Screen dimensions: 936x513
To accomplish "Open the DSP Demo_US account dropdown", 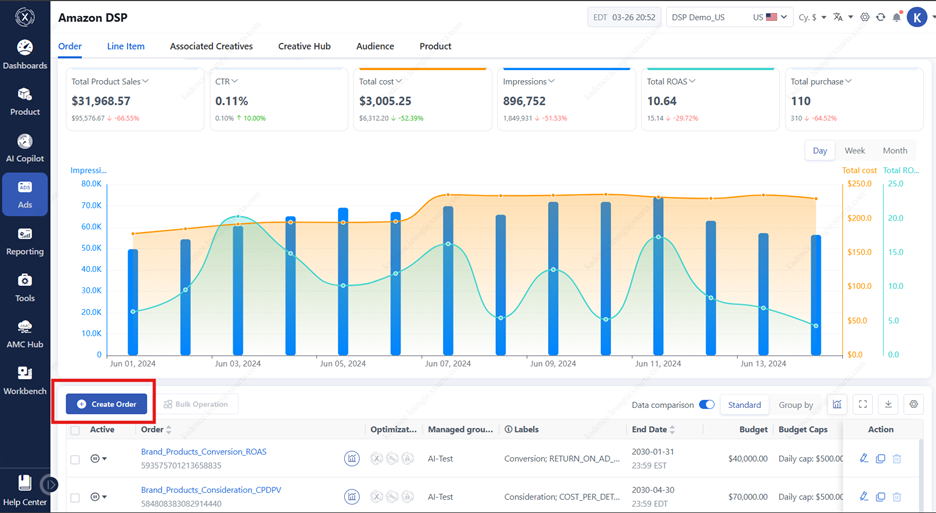I will 728,17.
